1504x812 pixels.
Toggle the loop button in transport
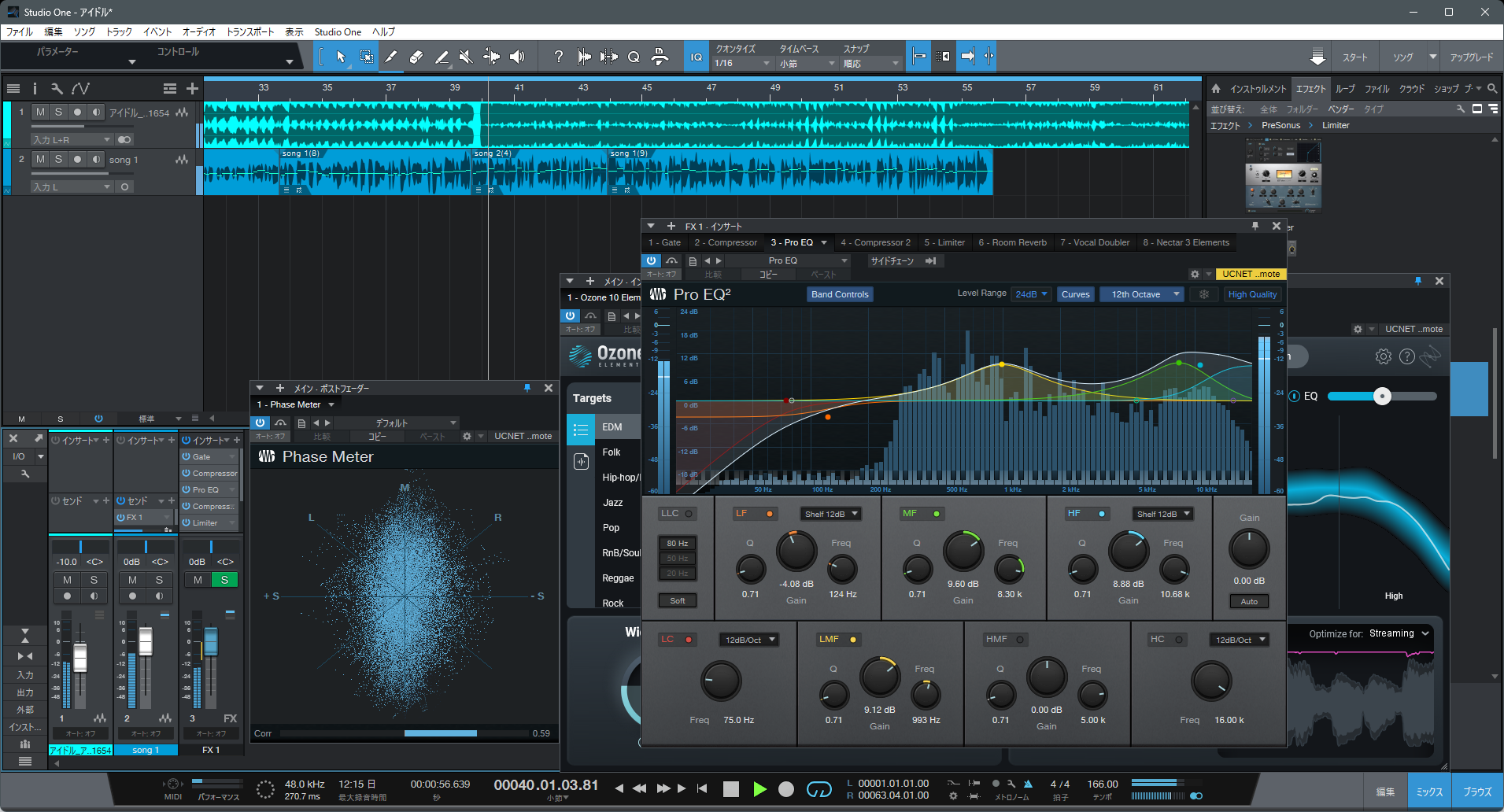(819, 789)
